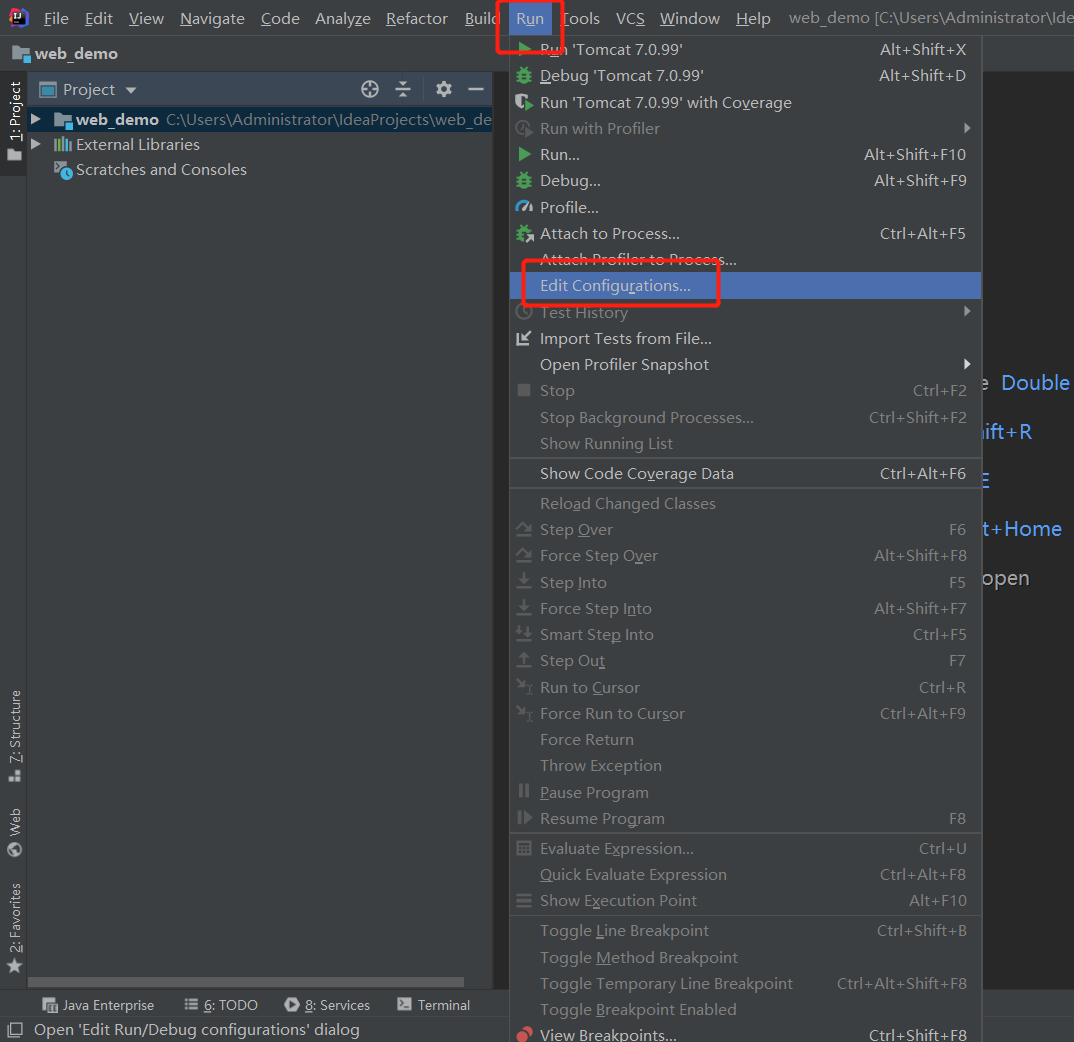Close the highlighted Run menu
1074x1042 pixels.
pos(529,18)
